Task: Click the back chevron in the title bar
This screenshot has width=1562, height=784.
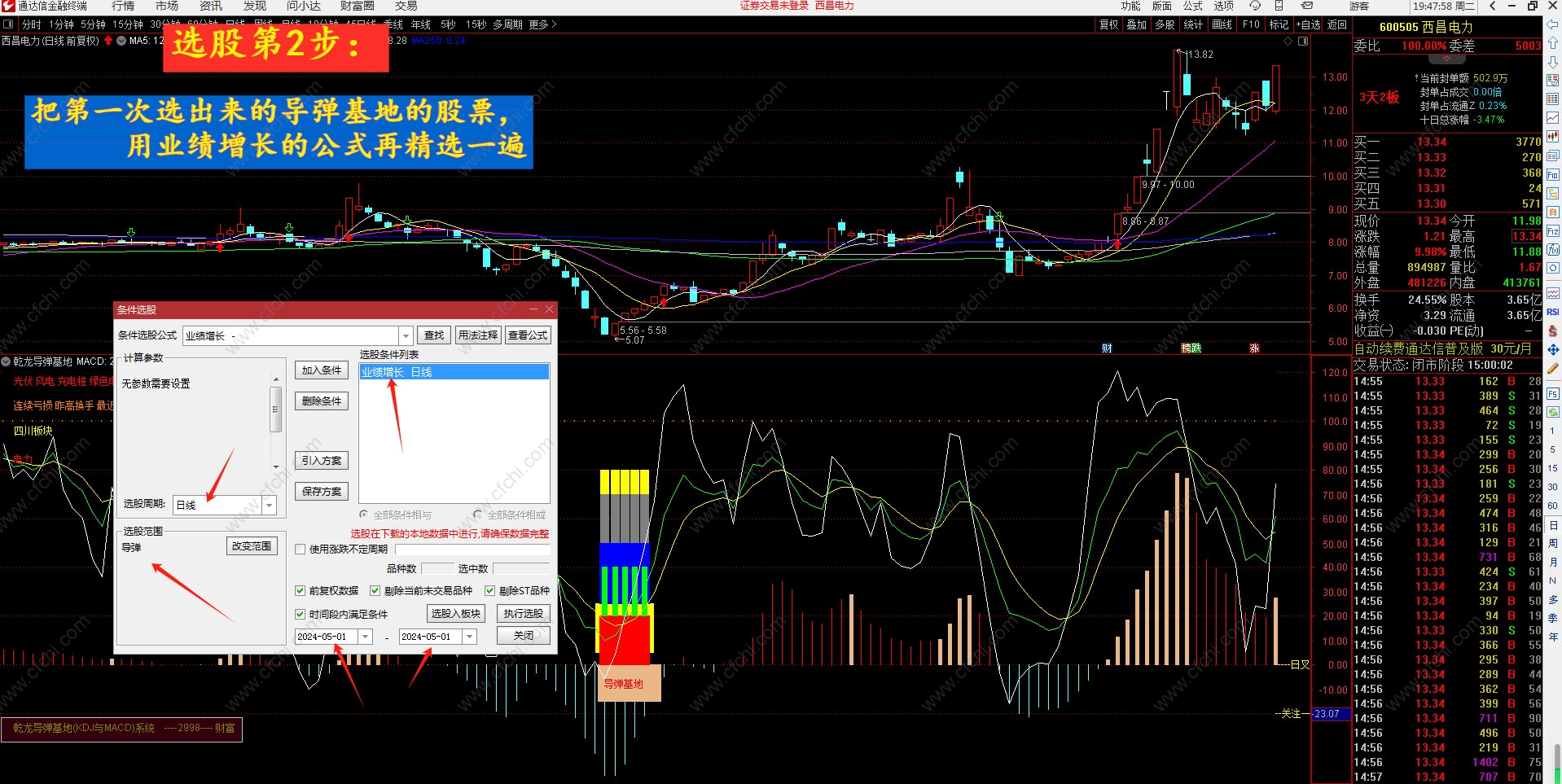Action: [x=1493, y=6]
